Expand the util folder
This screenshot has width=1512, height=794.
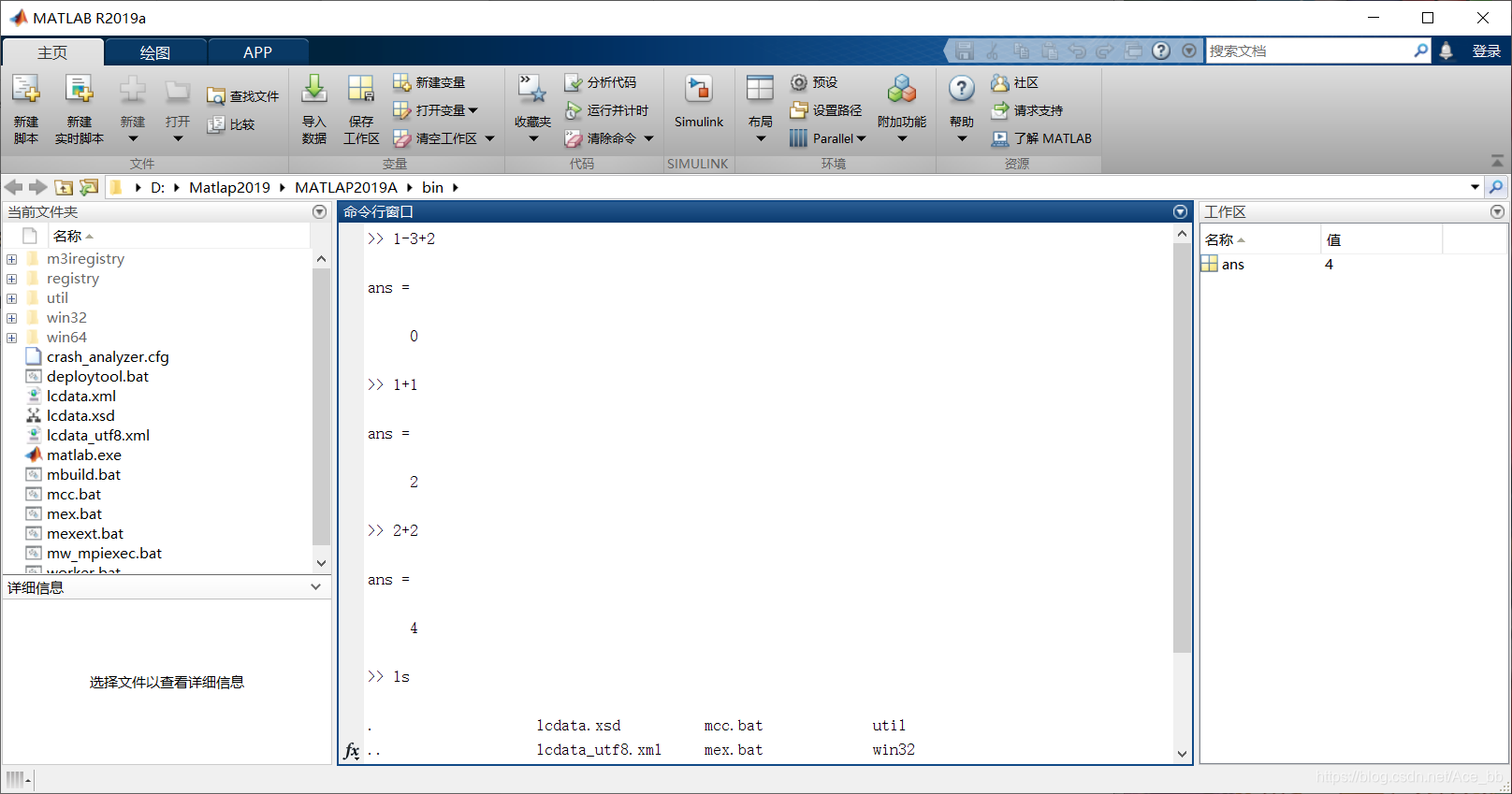(x=11, y=298)
